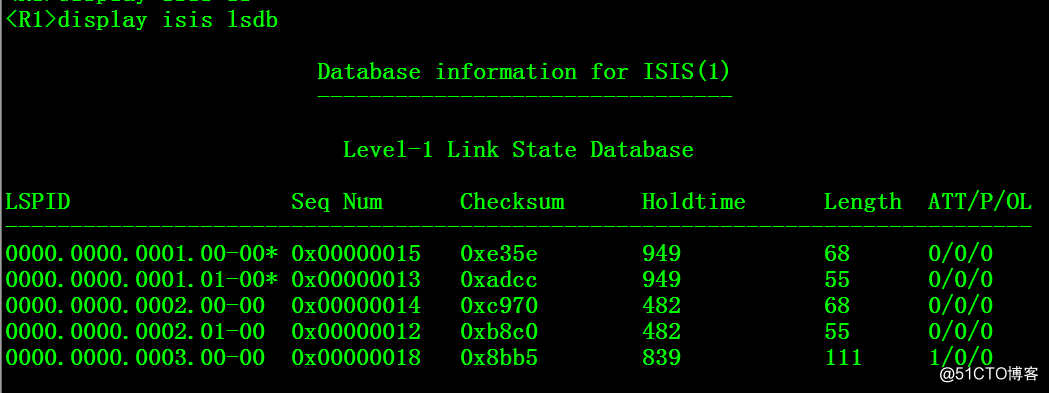Screen dimensions: 1049x393
Task: Select LSPID 0000.0000.0001.00-00*
Action: coord(141,254)
